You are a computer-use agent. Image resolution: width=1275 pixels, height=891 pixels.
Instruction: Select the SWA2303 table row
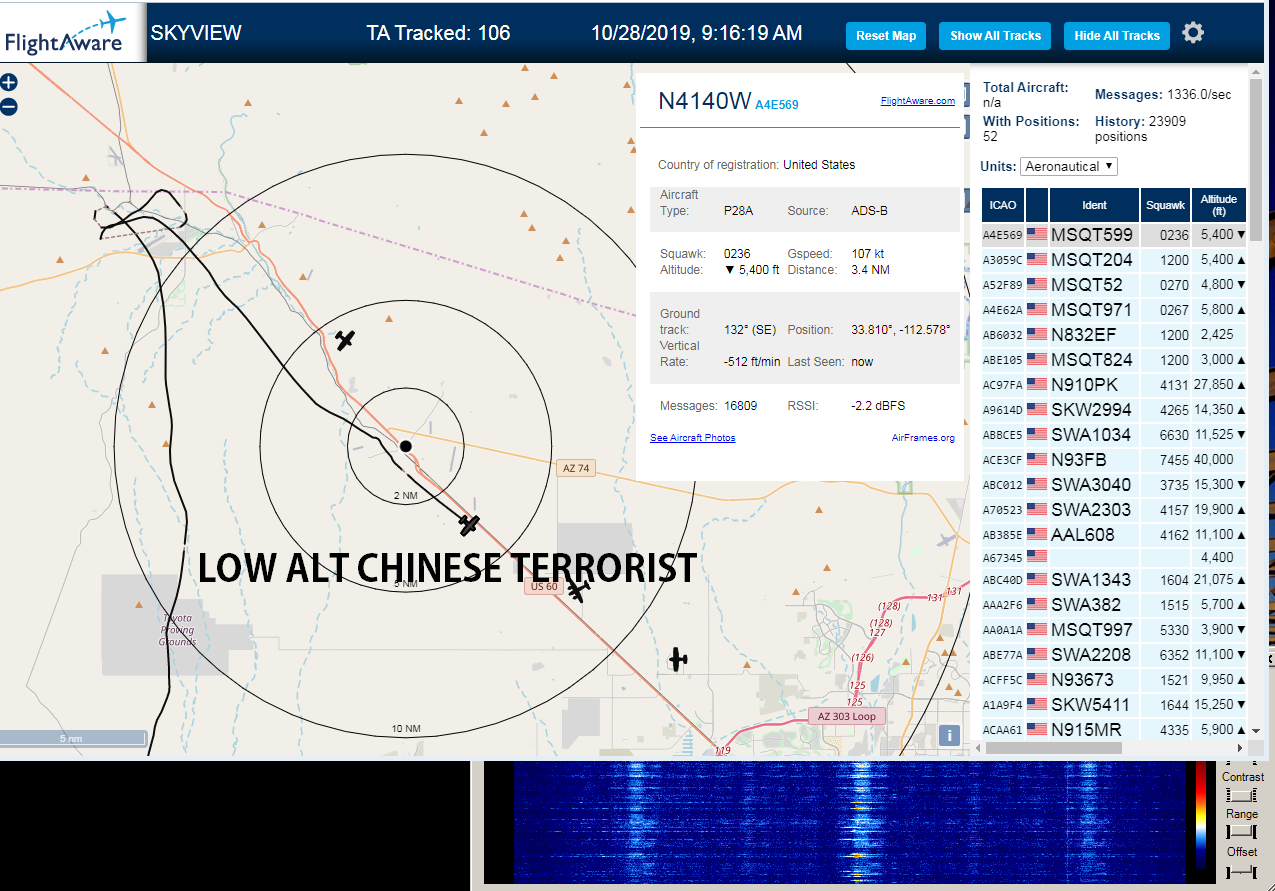(1114, 509)
